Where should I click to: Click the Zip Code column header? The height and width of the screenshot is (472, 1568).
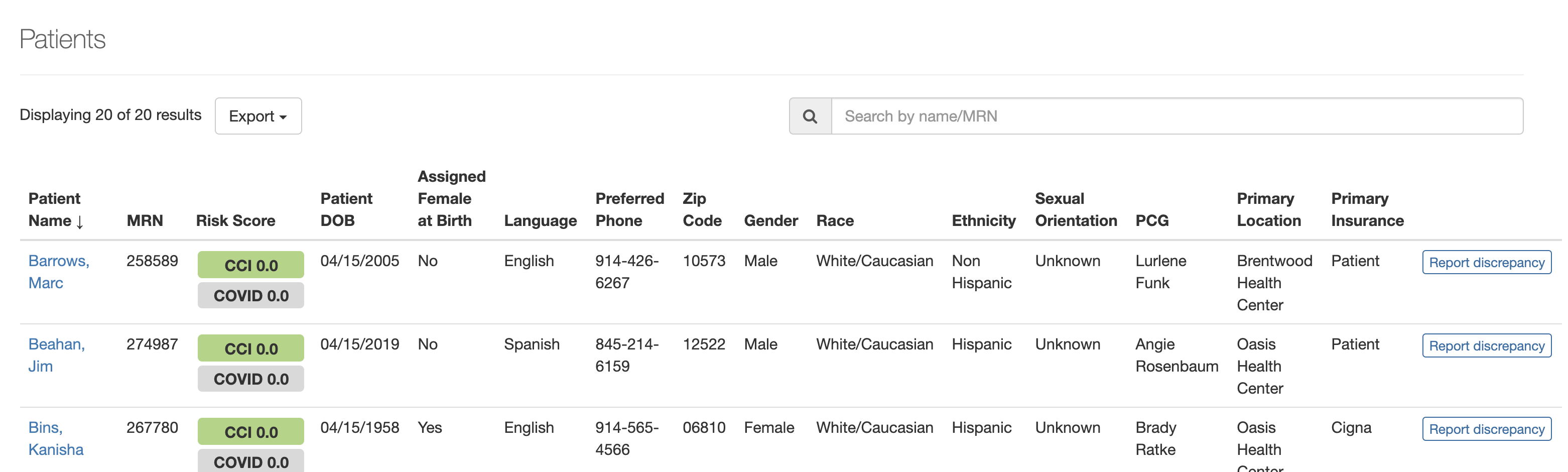coord(701,209)
